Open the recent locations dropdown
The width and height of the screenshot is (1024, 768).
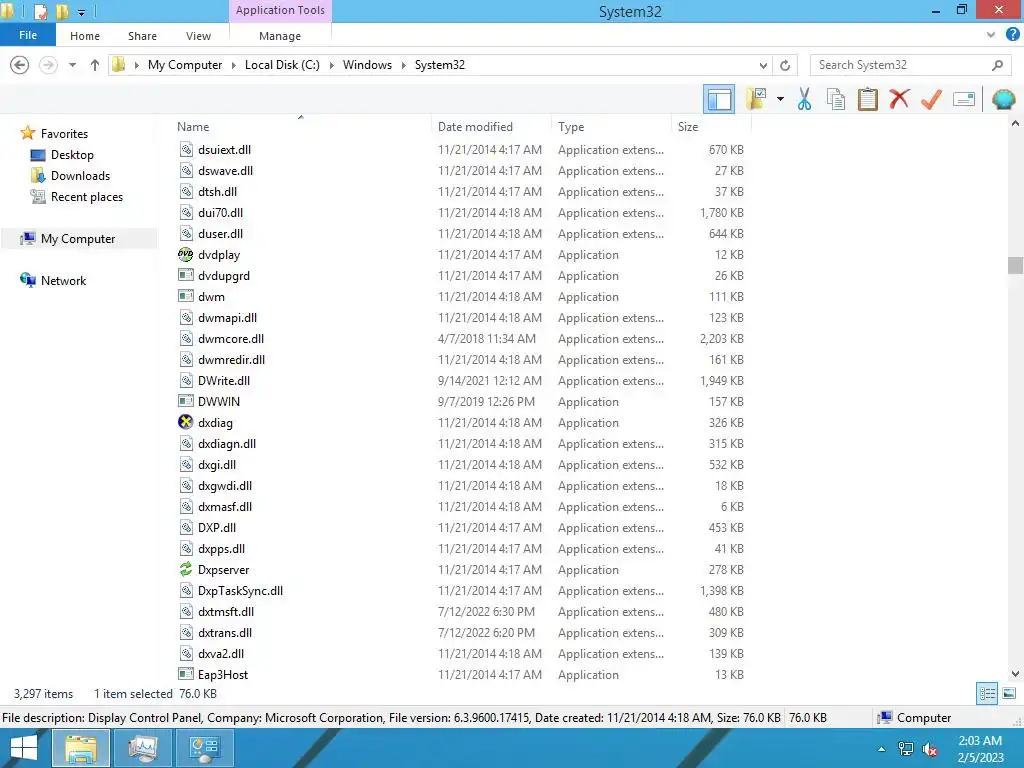72,65
